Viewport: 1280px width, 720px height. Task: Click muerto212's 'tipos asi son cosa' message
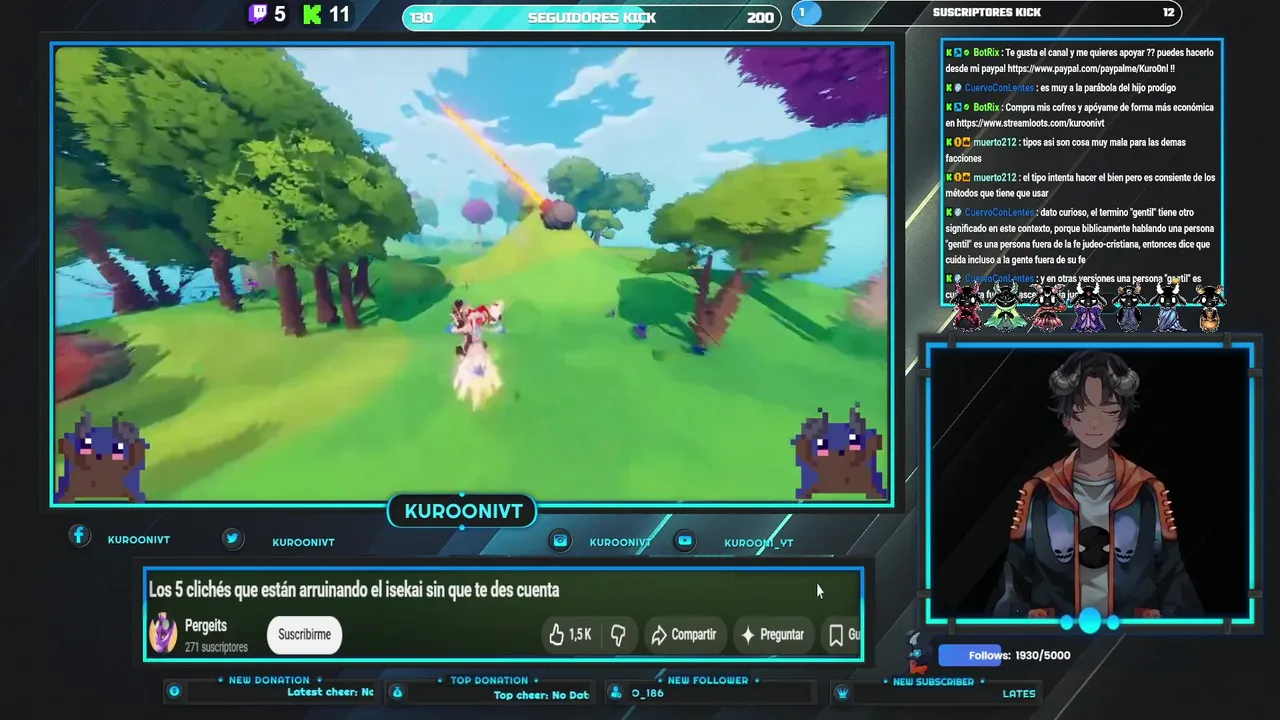click(1079, 150)
